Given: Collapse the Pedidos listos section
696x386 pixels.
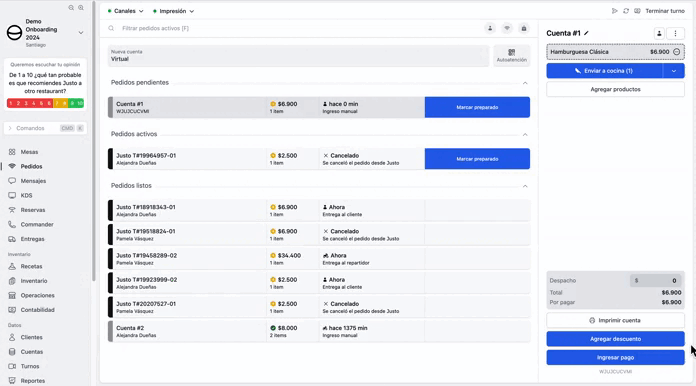Looking at the screenshot, I should pyautogui.click(x=525, y=186).
